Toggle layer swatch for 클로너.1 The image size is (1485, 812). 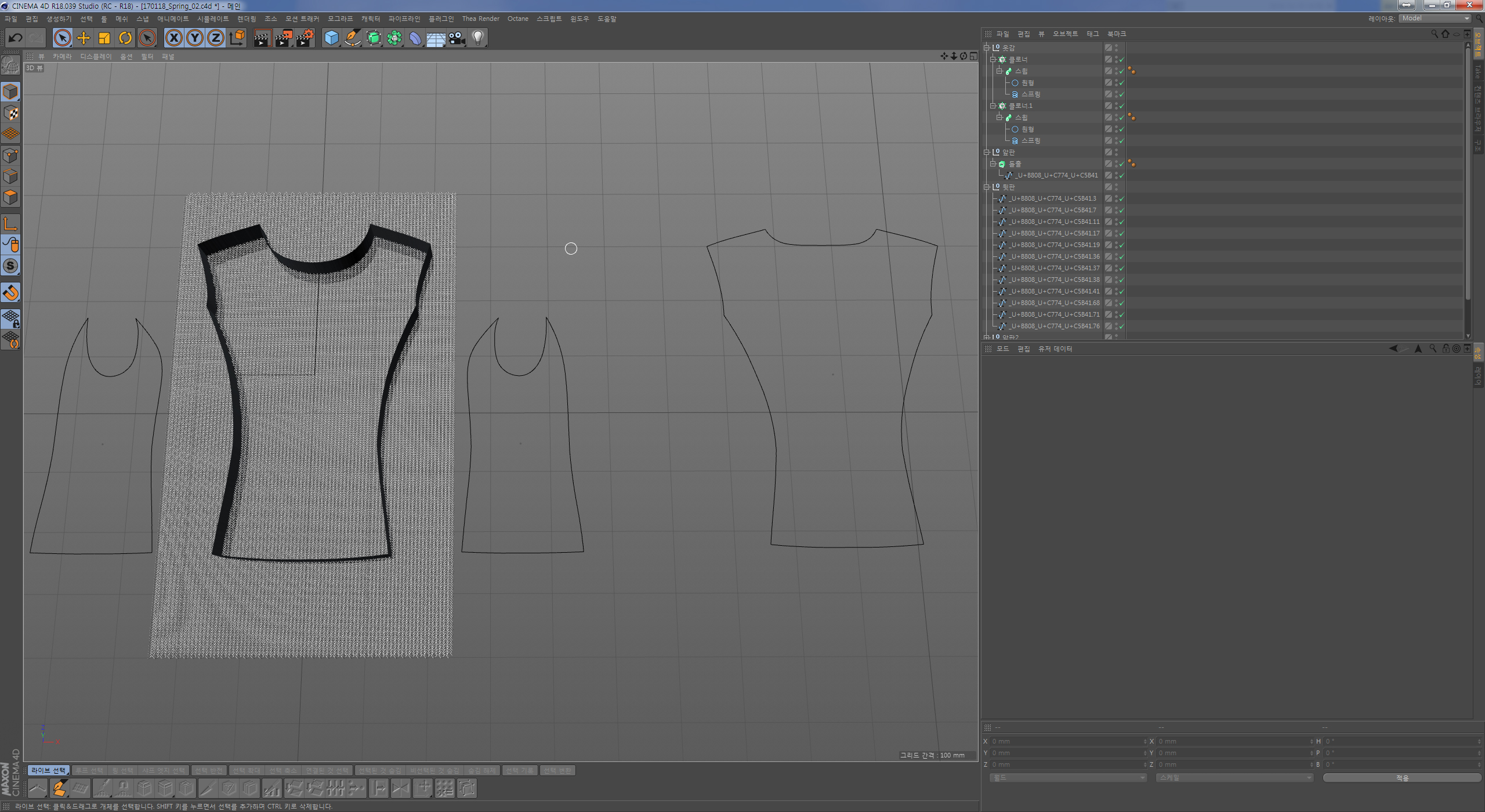coord(1108,106)
